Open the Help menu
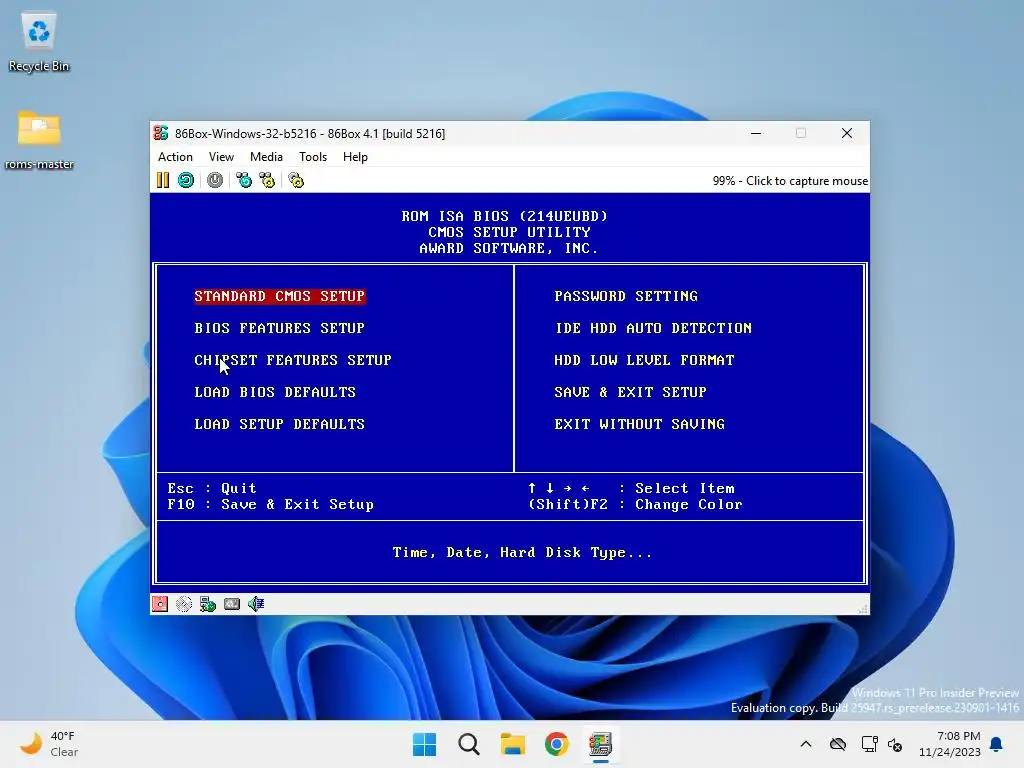This screenshot has width=1024, height=768. pyautogui.click(x=355, y=157)
